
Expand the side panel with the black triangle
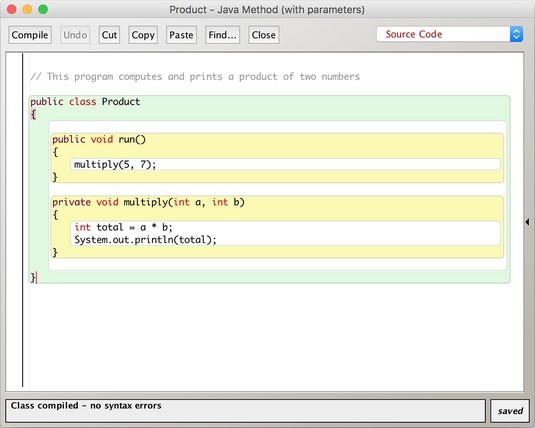coord(527,222)
